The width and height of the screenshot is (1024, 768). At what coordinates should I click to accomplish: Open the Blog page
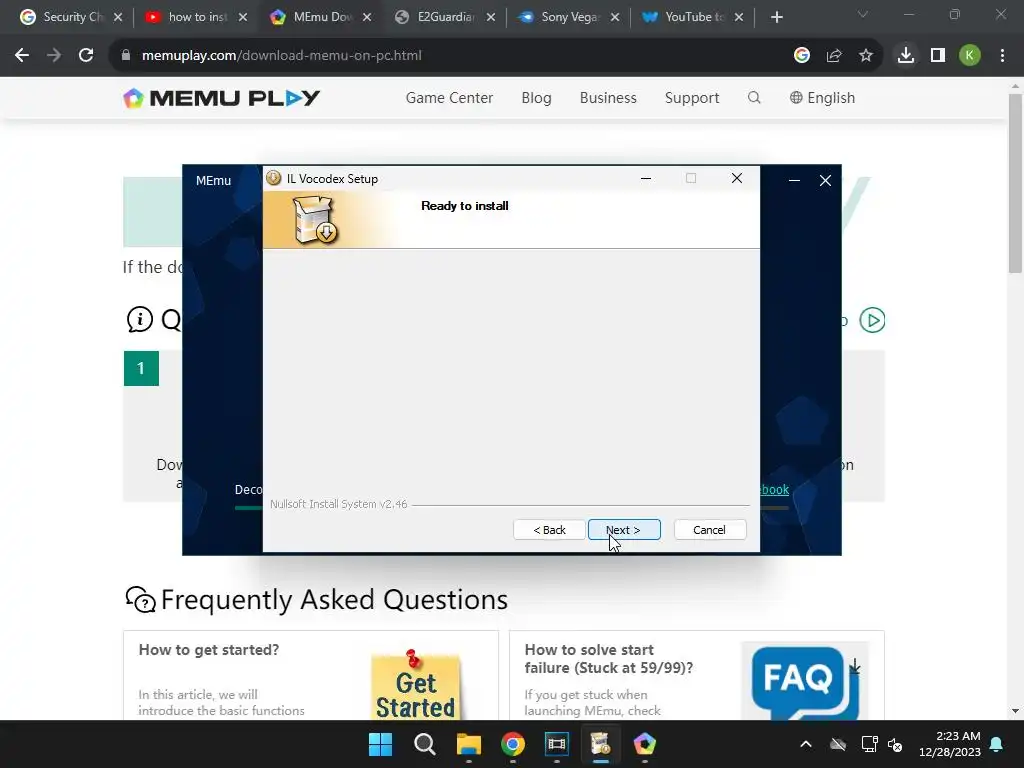pyautogui.click(x=536, y=98)
